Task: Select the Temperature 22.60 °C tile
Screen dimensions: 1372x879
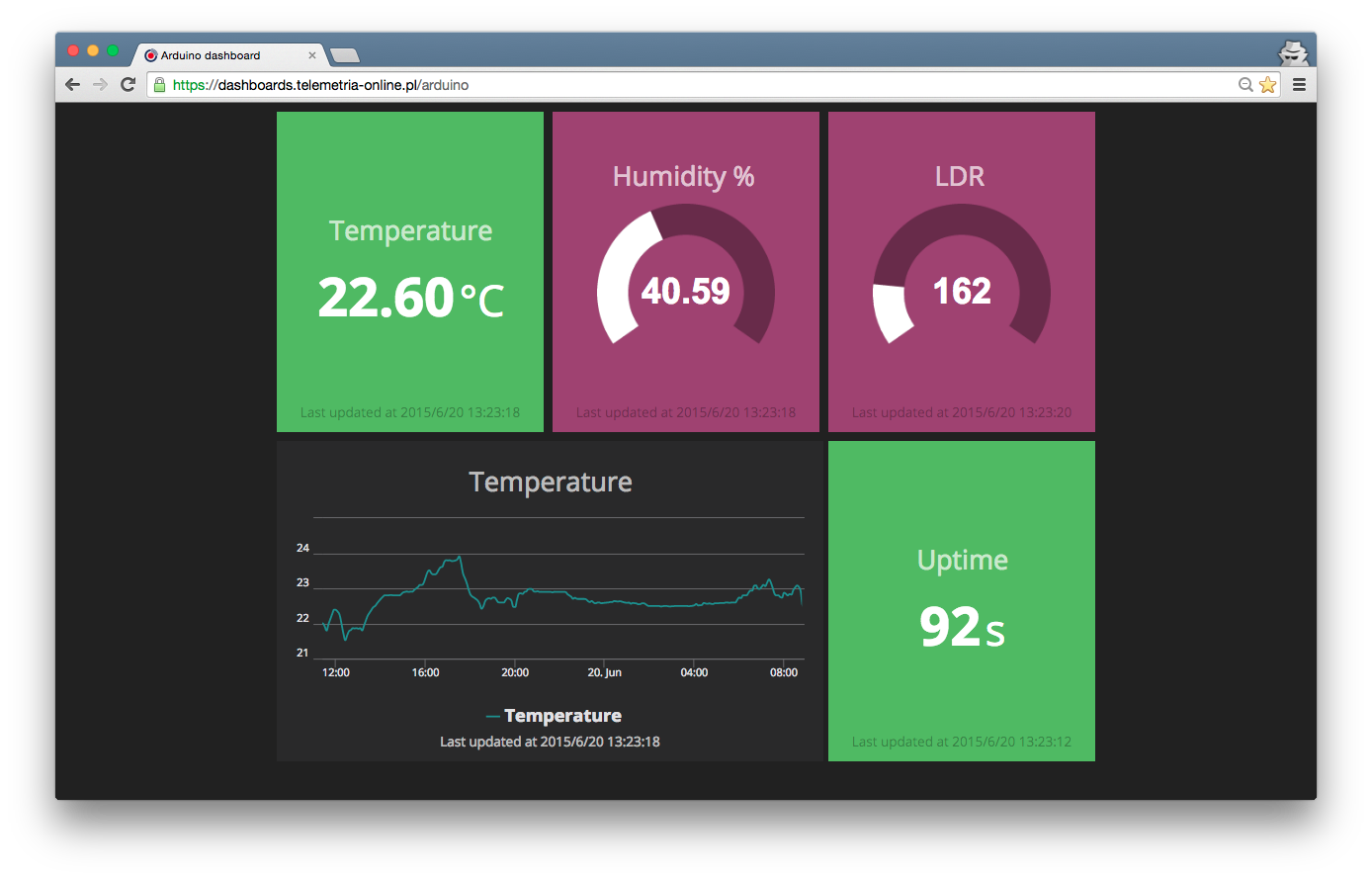Action: point(409,271)
